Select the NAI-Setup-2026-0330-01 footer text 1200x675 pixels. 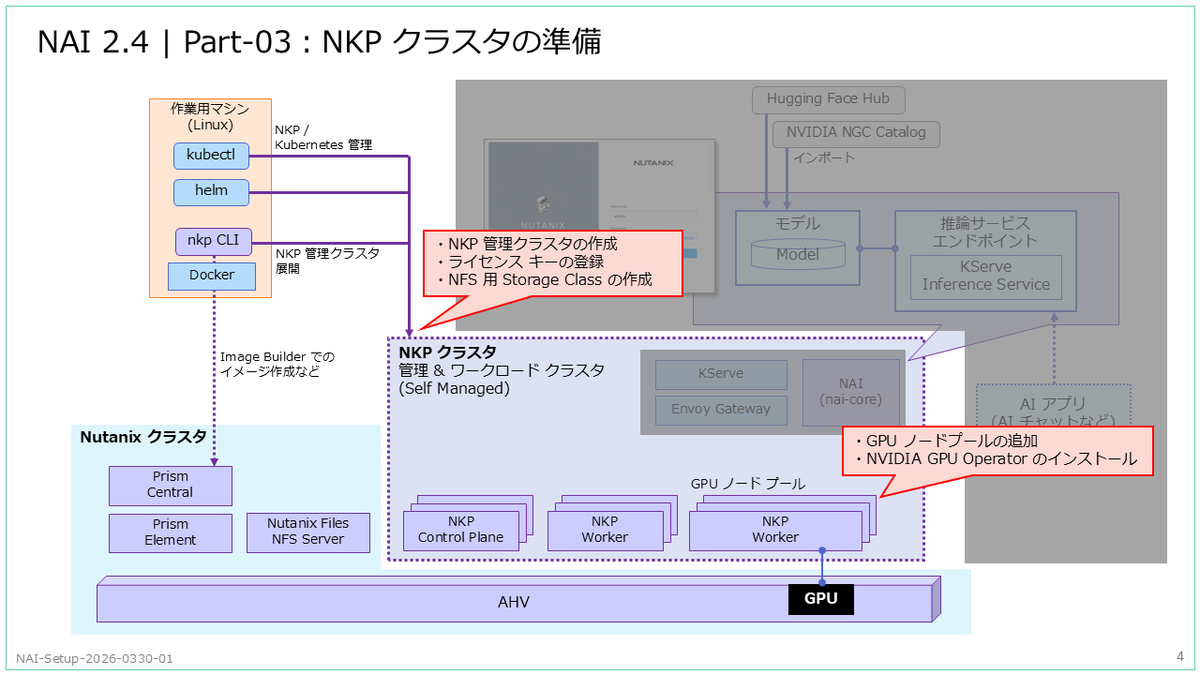[x=95, y=659]
